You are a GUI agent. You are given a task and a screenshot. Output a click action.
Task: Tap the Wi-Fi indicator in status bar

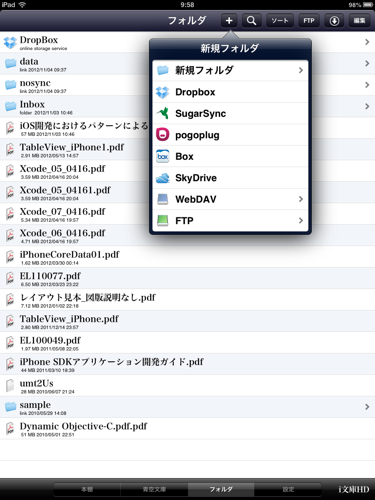23,5
